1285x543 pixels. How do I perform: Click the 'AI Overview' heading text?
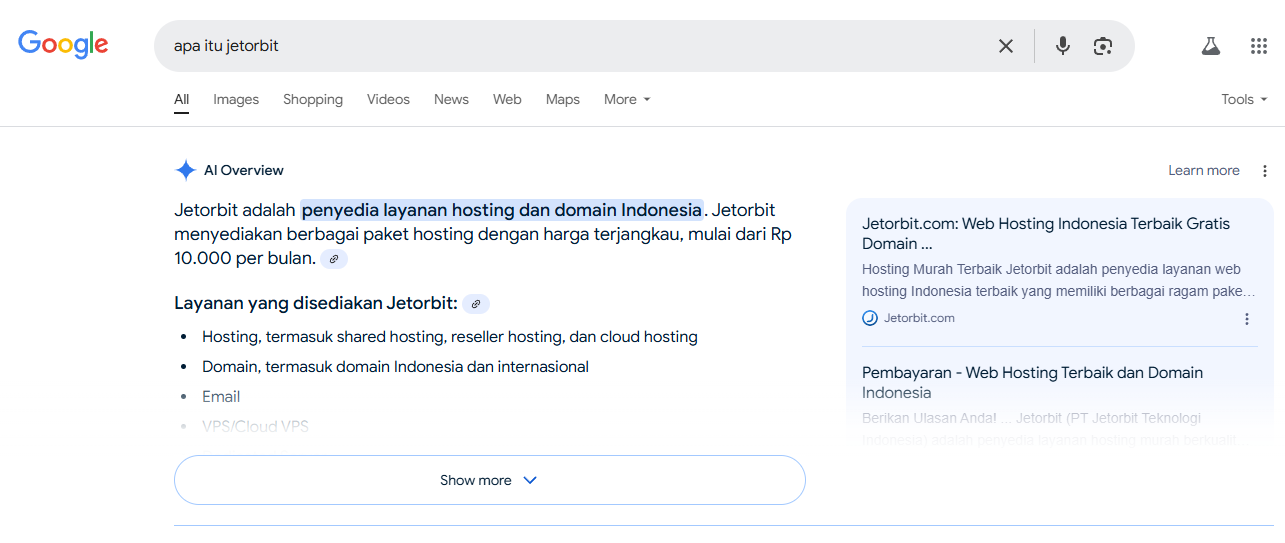pos(244,171)
